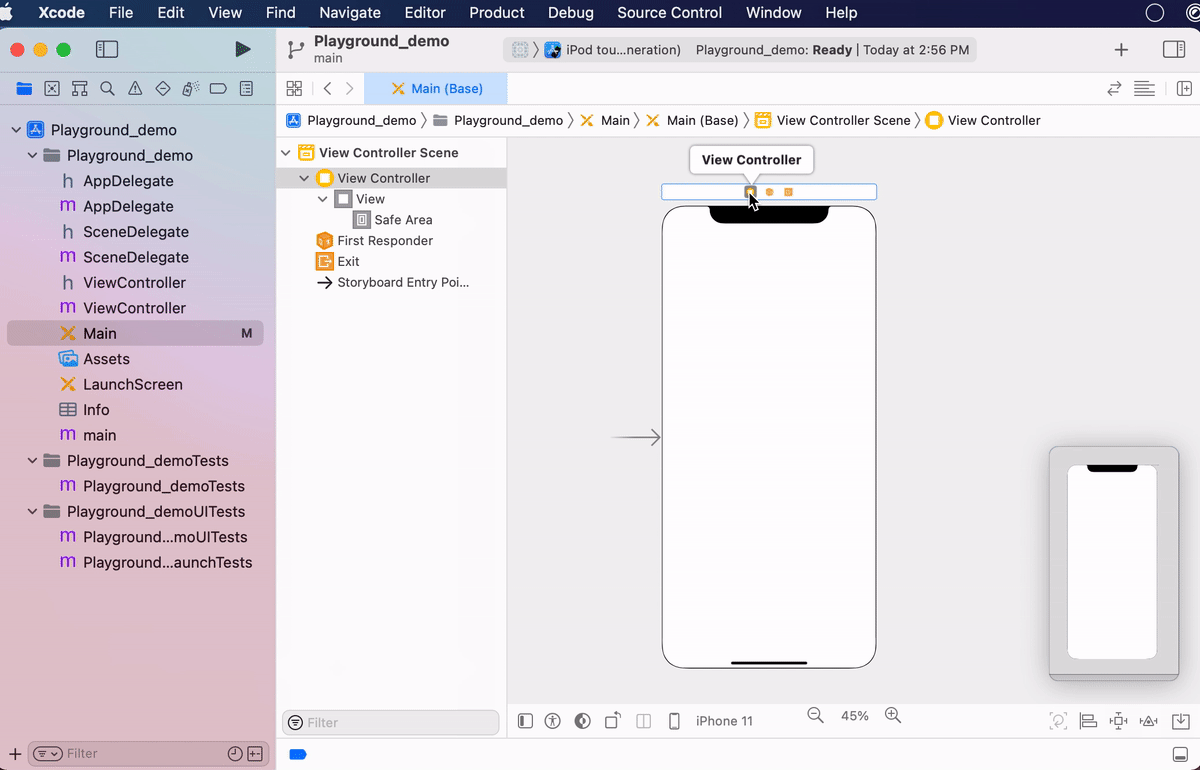Viewport: 1200px width, 770px height.
Task: Open the Navigate menu
Action: [350, 13]
